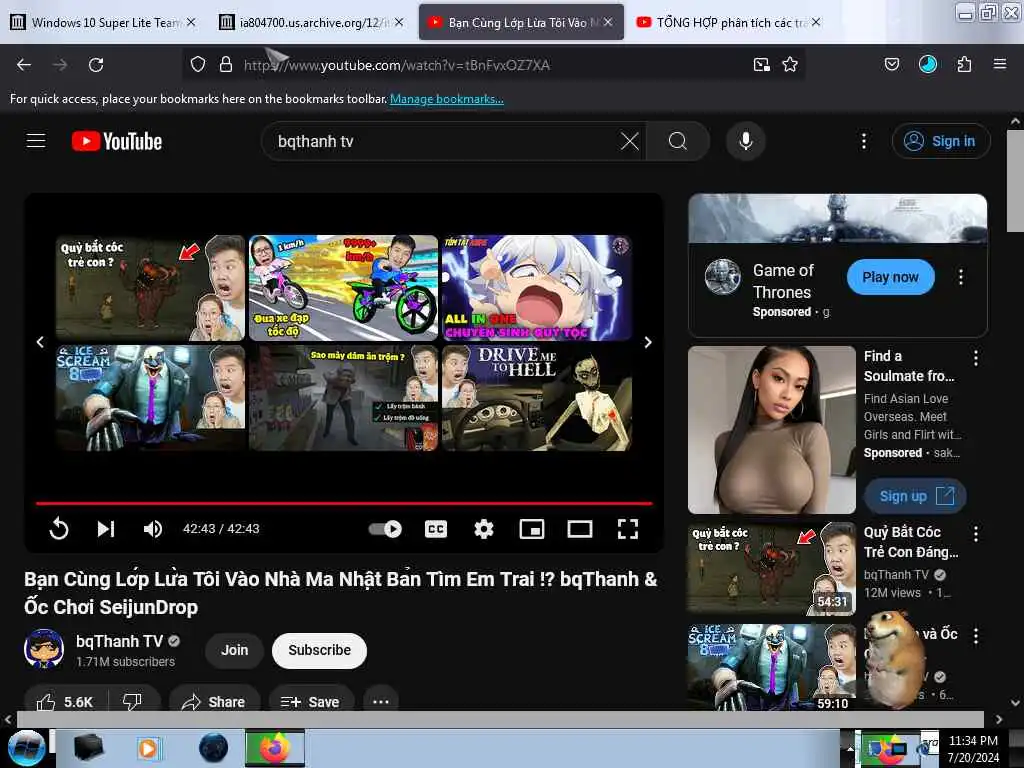This screenshot has width=1024, height=768.
Task: Open the taskbar clock showing 11:34 PM
Action: click(973, 748)
